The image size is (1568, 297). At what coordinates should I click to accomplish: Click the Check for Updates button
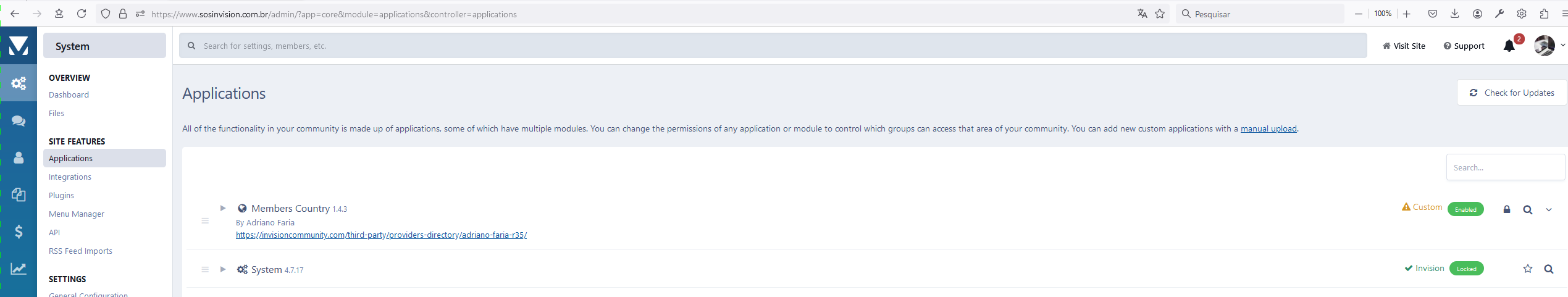click(1512, 93)
